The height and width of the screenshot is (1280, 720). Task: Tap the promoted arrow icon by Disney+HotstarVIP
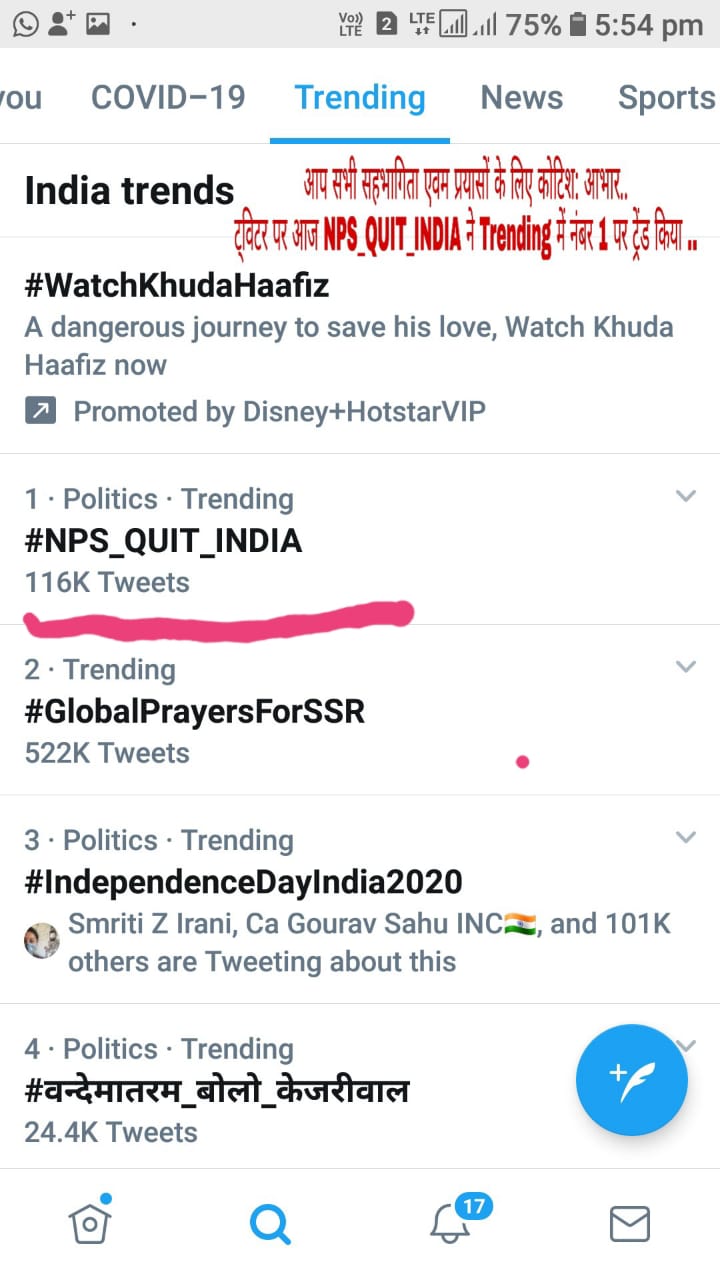click(x=40, y=411)
